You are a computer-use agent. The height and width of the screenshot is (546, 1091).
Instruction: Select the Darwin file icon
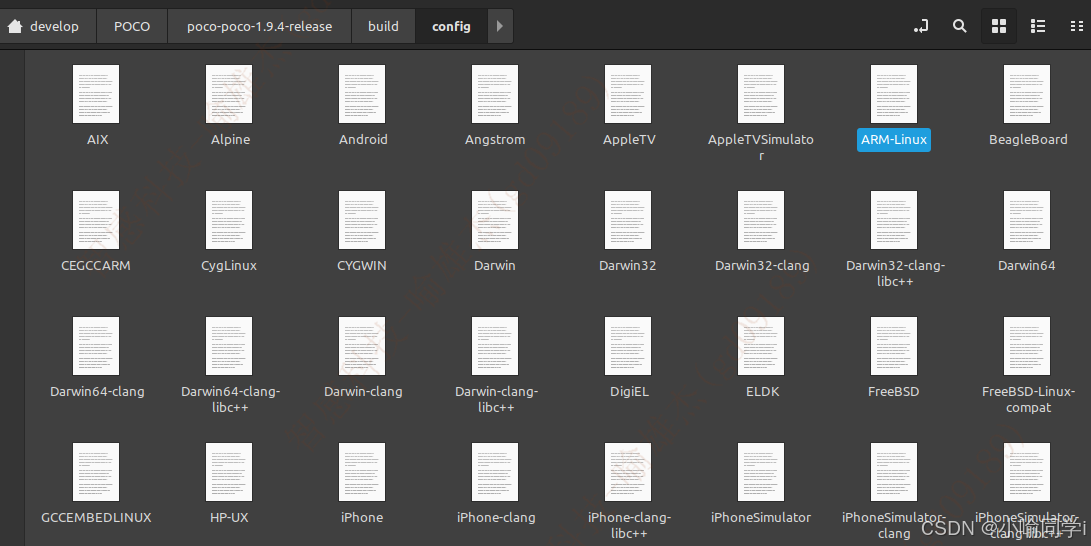[x=495, y=220]
